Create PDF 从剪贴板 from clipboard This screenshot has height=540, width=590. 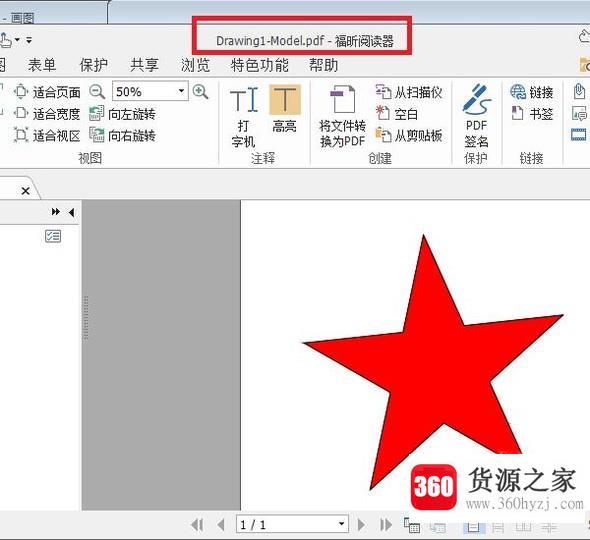tap(409, 135)
